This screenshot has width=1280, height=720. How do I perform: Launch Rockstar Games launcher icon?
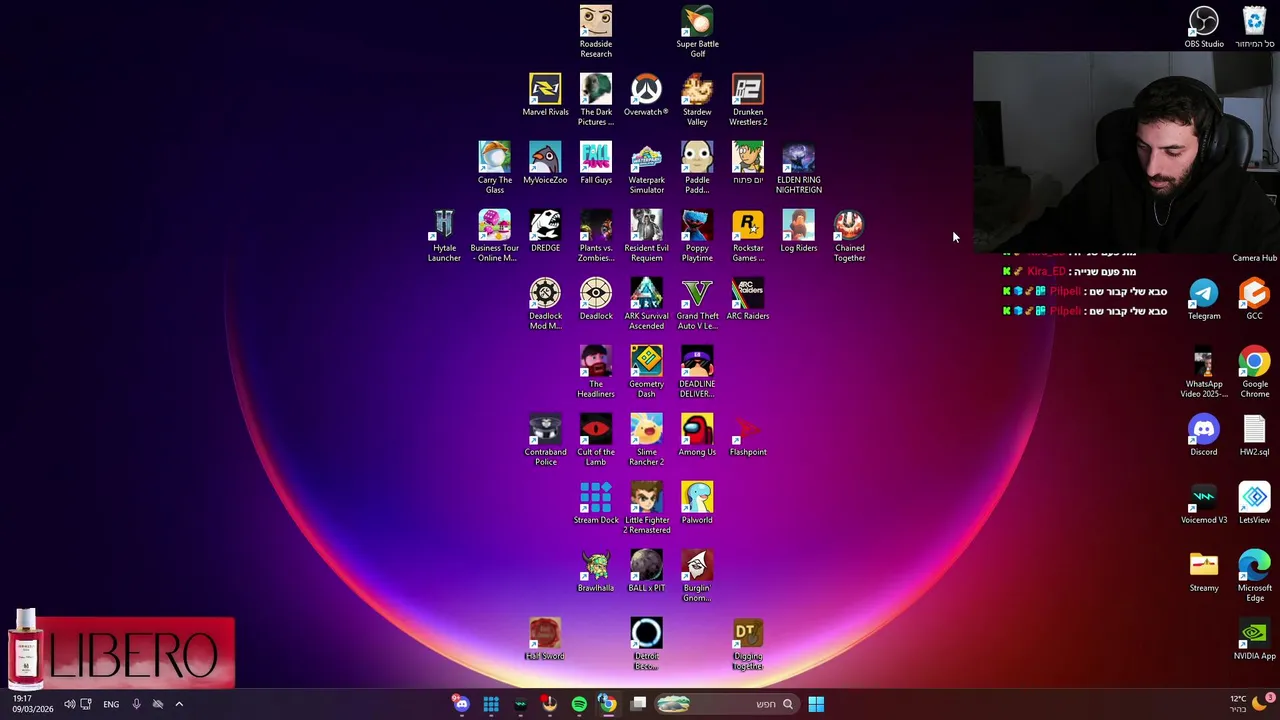(x=748, y=235)
